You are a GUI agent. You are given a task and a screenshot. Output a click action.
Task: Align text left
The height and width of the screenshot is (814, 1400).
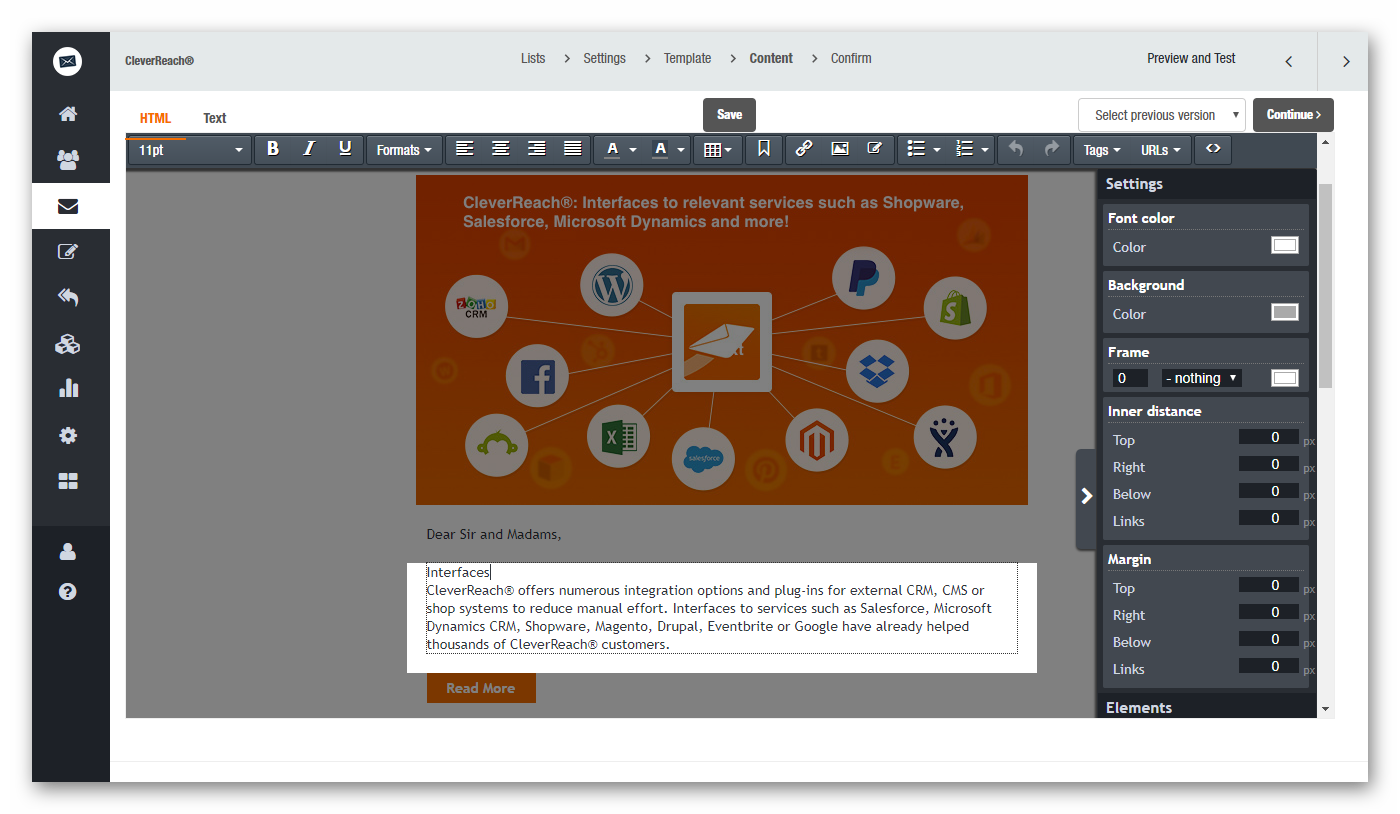point(465,149)
